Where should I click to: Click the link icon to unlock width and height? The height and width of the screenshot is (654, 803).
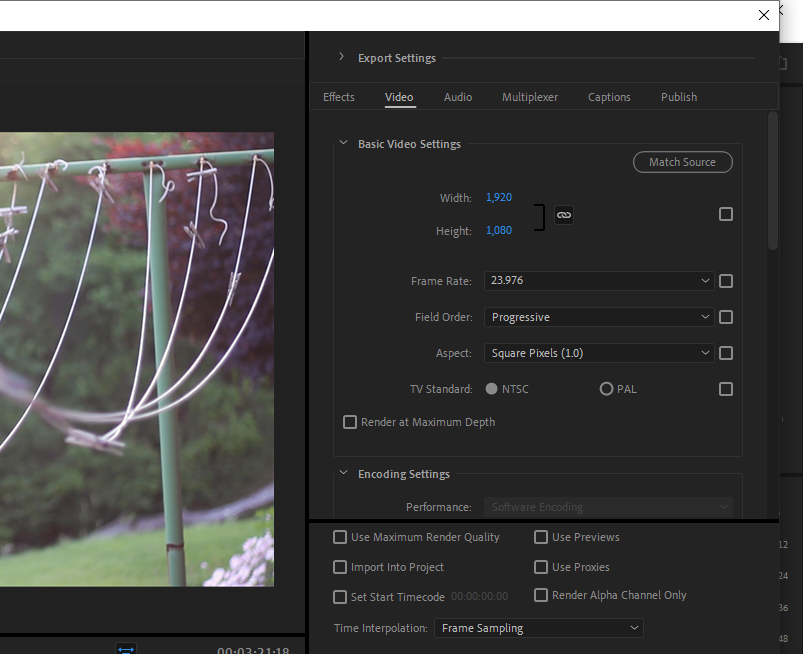click(563, 214)
